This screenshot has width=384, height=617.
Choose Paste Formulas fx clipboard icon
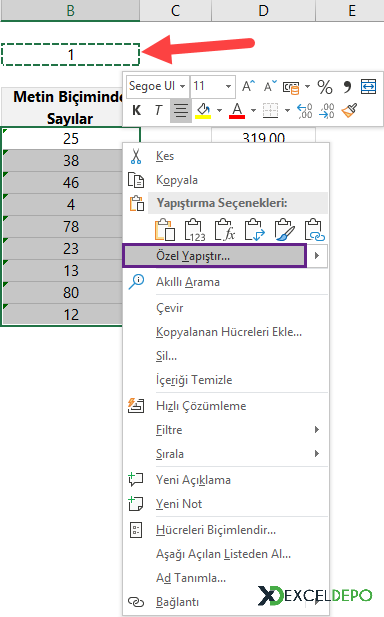[225, 230]
